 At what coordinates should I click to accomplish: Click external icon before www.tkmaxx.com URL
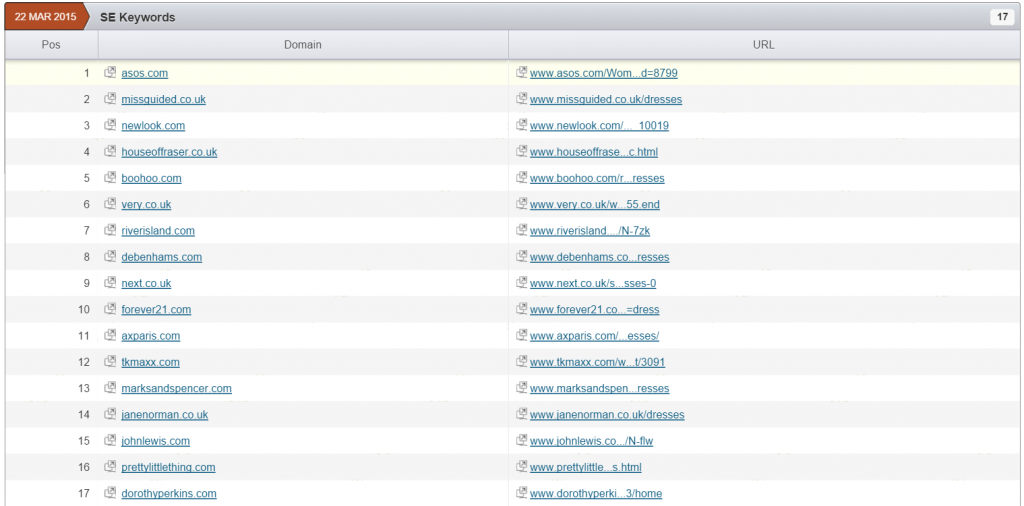[521, 362]
